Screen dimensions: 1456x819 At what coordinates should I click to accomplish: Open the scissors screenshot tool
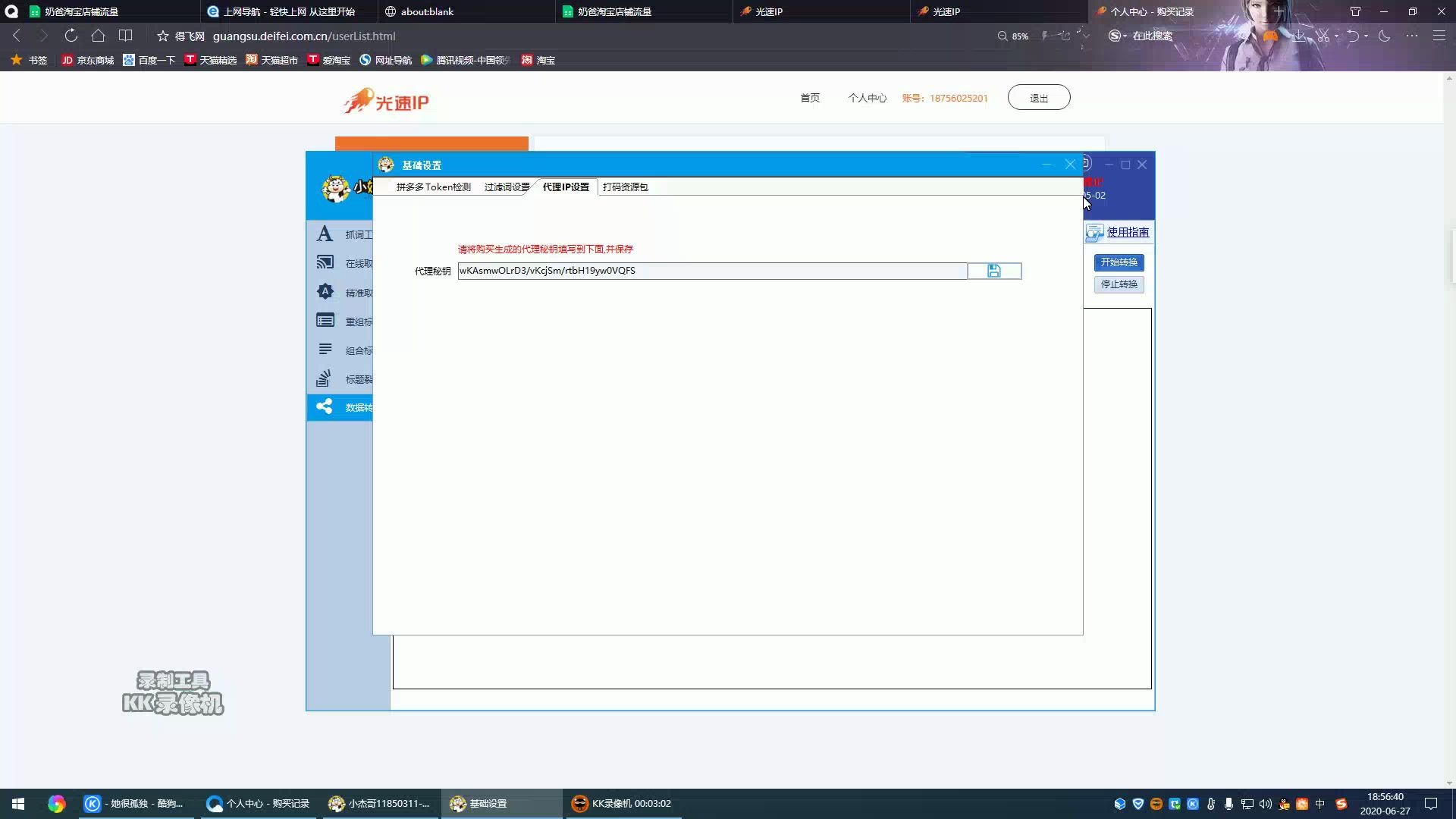coord(1323,36)
